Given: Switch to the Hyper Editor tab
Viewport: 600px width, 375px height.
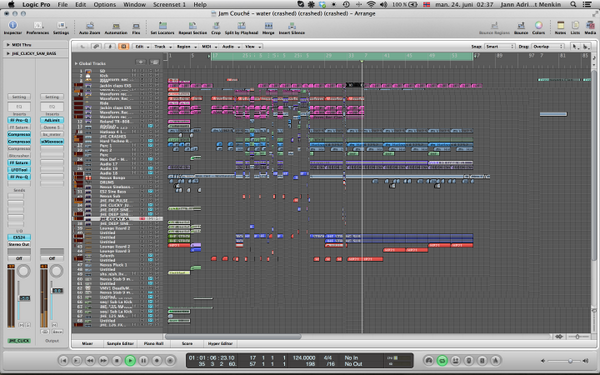Looking at the screenshot, I should click(x=220, y=344).
